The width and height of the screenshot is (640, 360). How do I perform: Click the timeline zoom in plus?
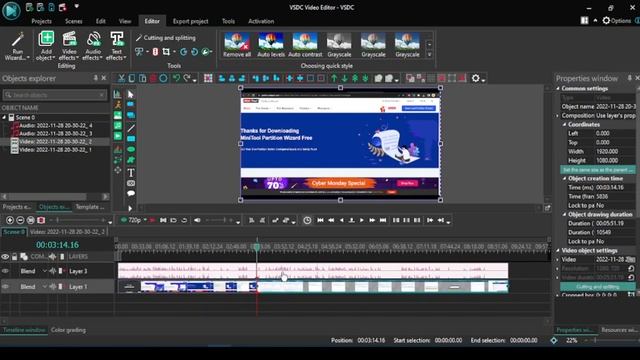point(10,220)
